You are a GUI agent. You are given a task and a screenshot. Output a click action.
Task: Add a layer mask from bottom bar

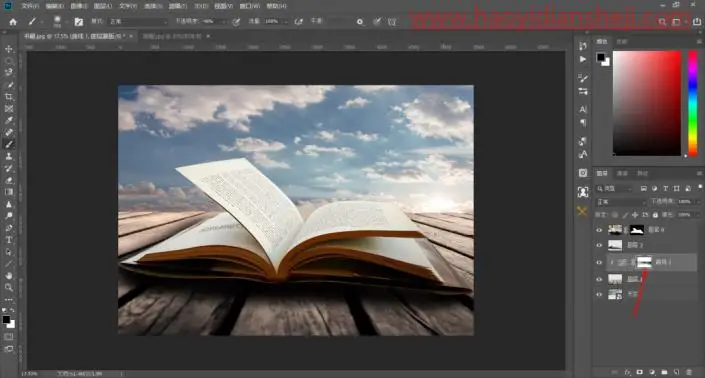pyautogui.click(x=639, y=372)
